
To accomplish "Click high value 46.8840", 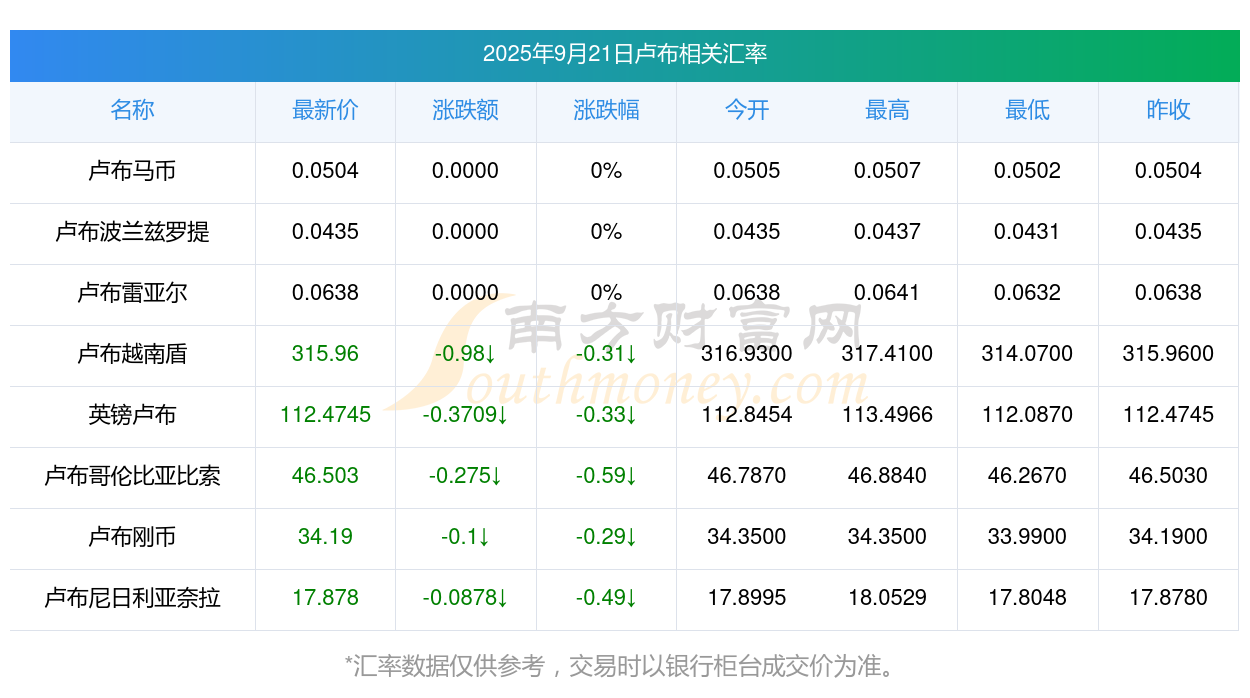I will click(887, 476).
